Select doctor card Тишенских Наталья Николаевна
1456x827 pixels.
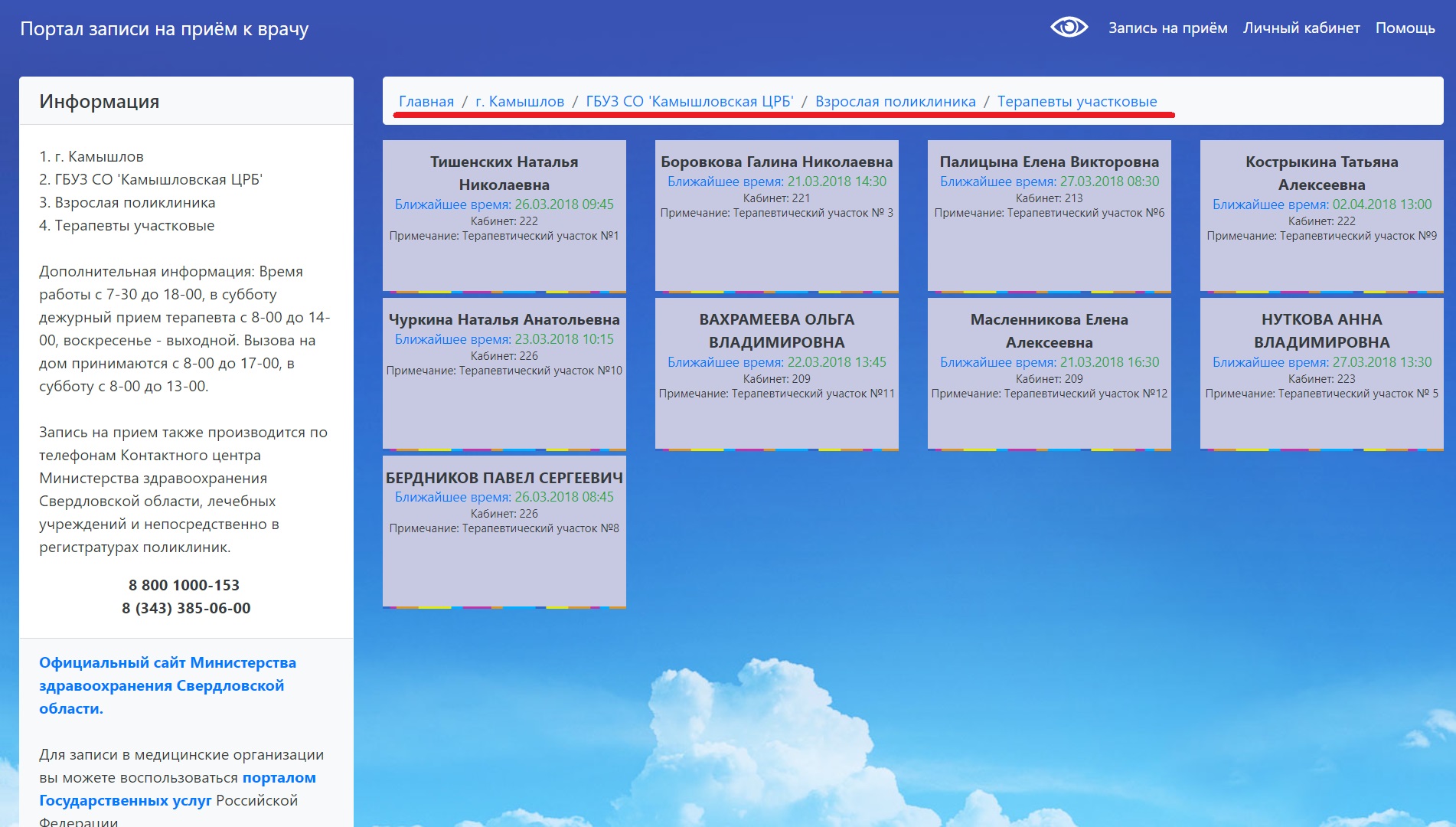[x=504, y=214]
